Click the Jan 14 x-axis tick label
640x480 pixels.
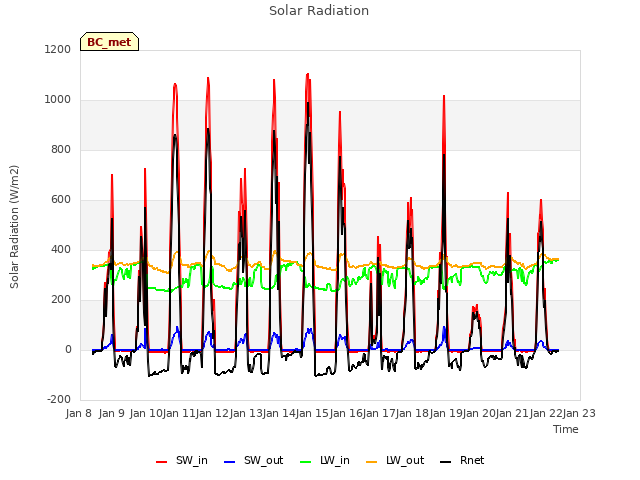[279, 413]
